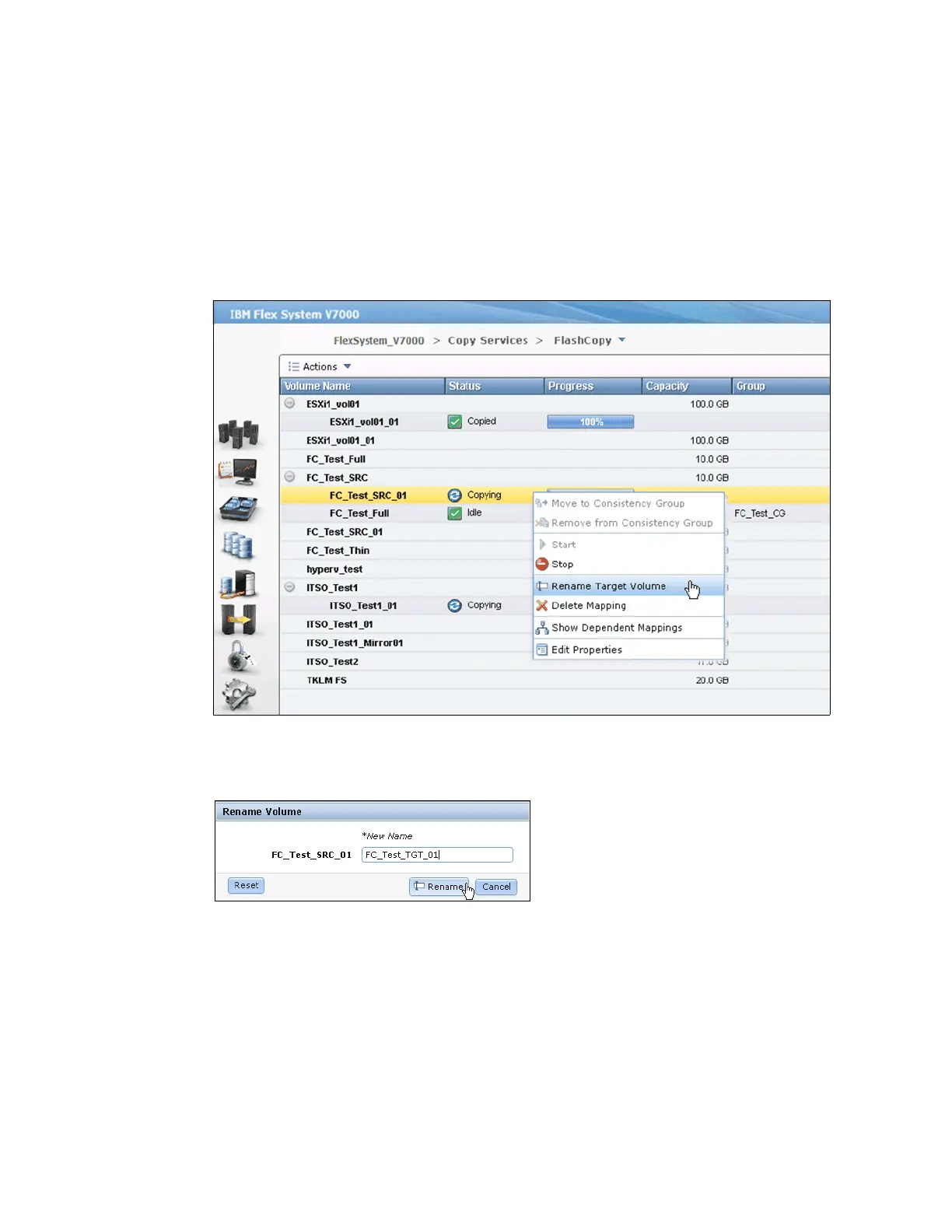Click Copying status icon for ITSO_Test1_01

pos(455,606)
